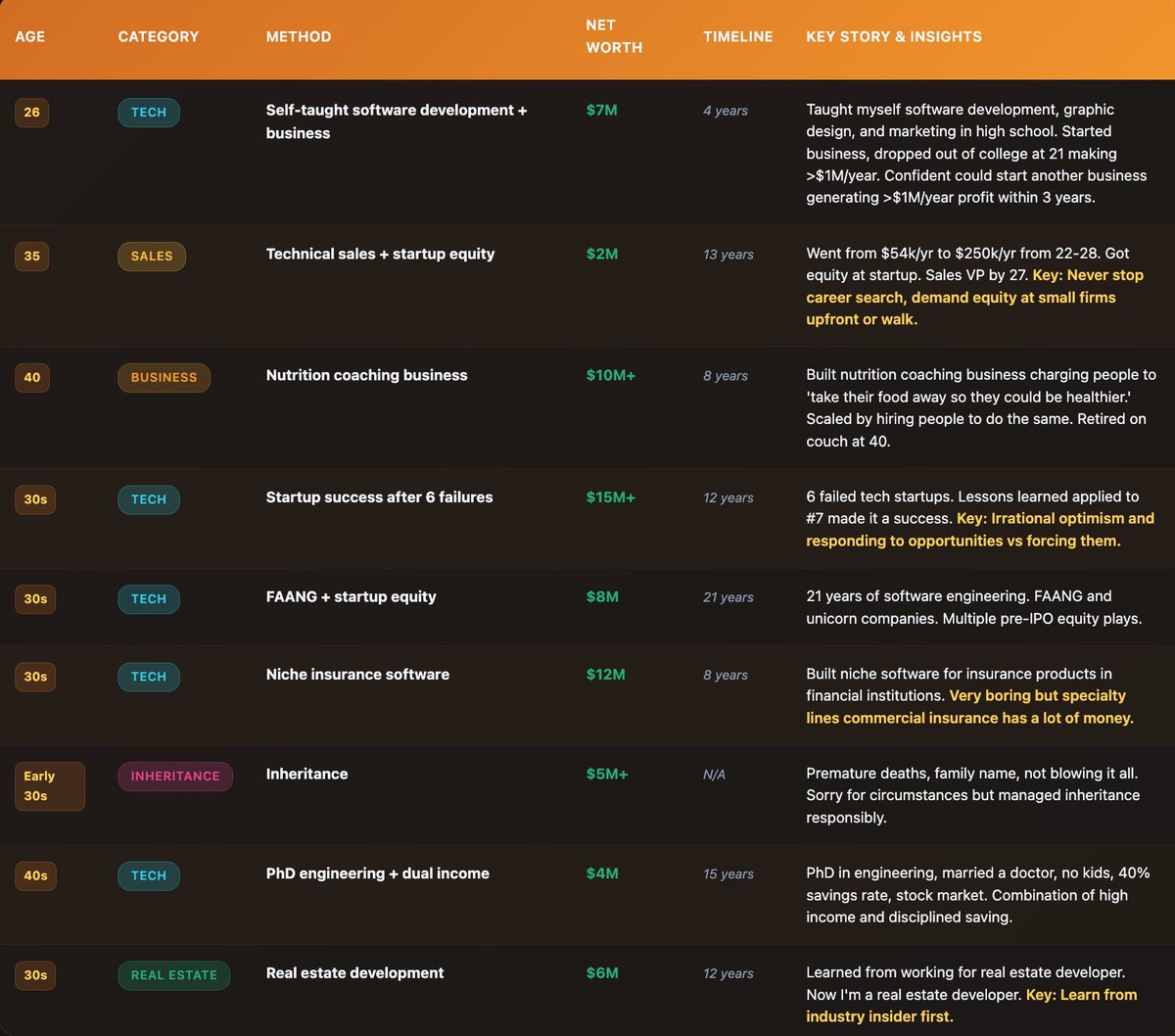Click the '15 years' timeline cell

click(x=728, y=874)
